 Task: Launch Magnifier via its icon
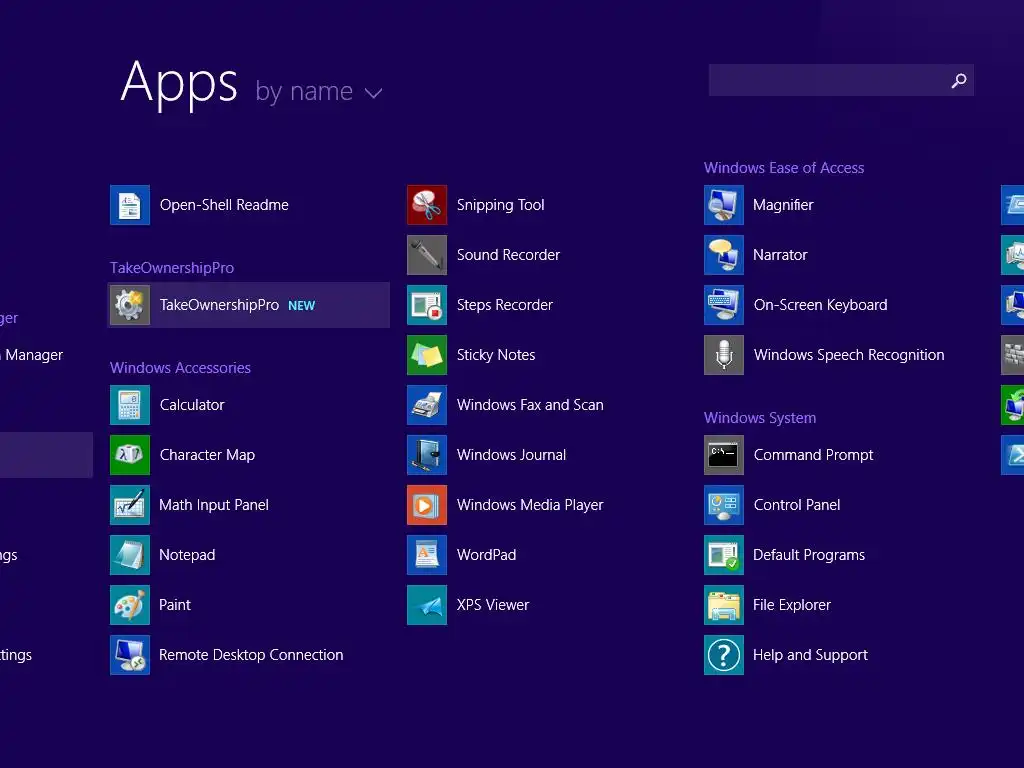(x=724, y=205)
